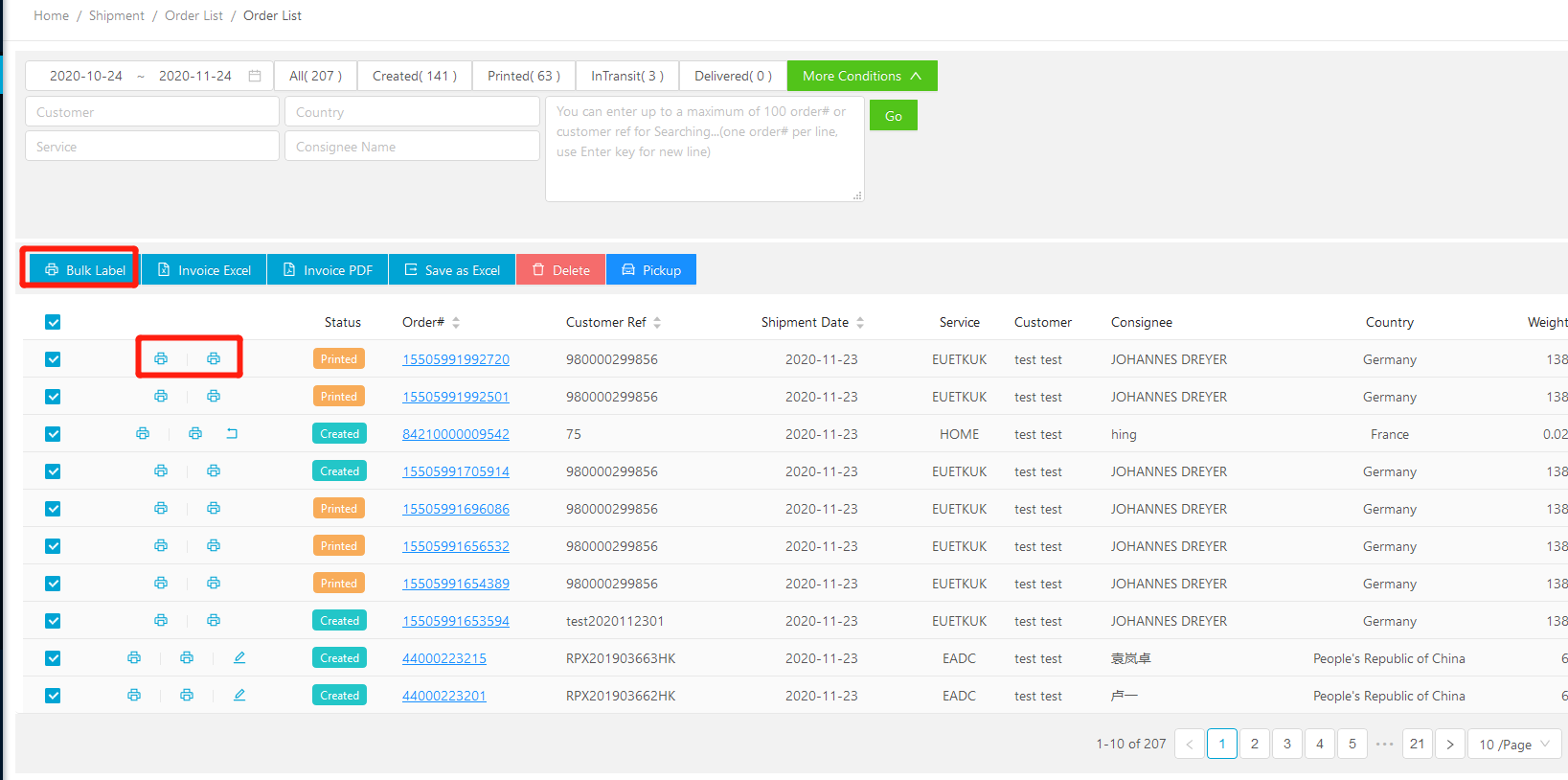Select the Created(141) status tab
This screenshot has height=780, width=1568.
[415, 76]
